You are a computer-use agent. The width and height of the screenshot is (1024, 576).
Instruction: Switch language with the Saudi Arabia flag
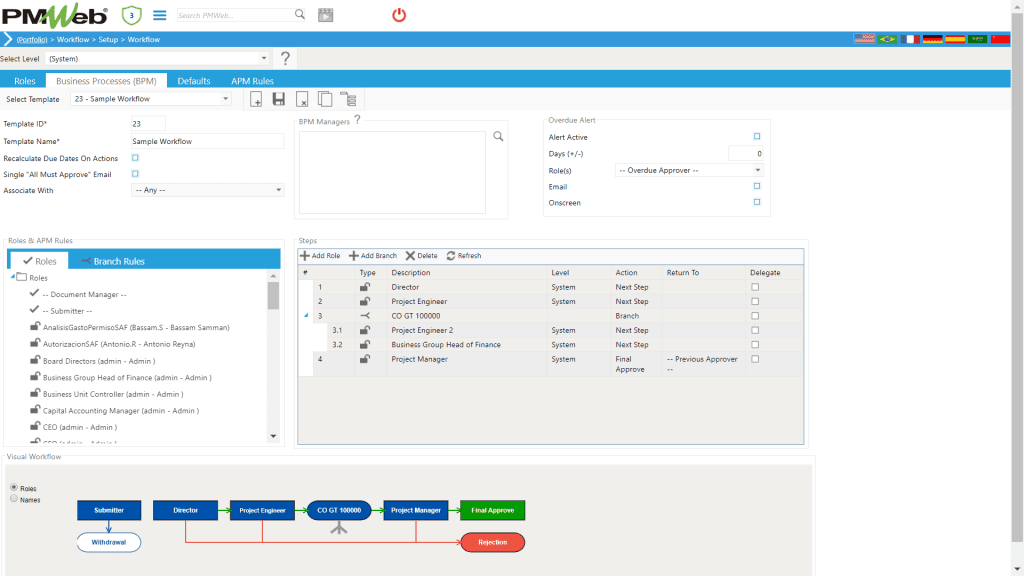(977, 39)
